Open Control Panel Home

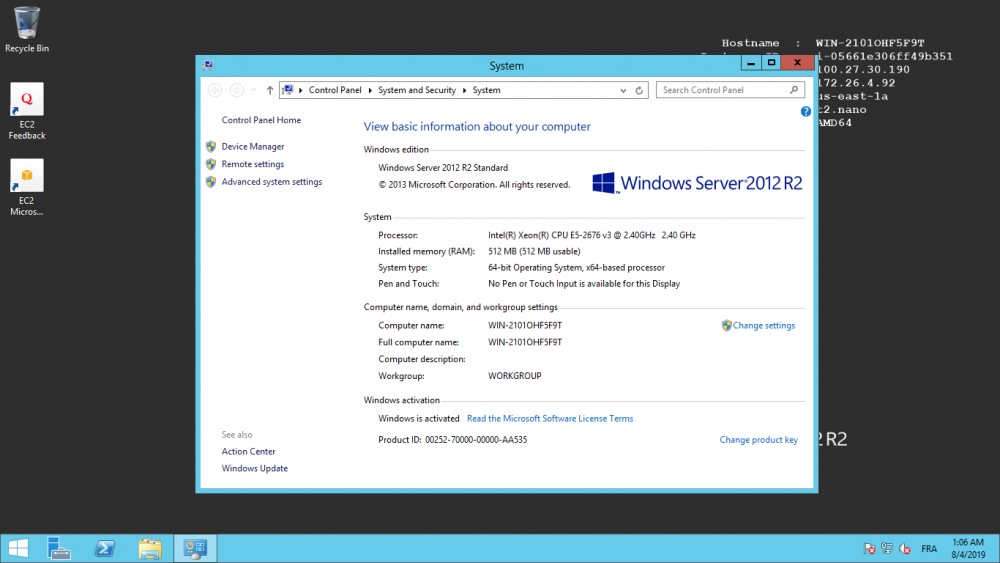click(x=261, y=120)
